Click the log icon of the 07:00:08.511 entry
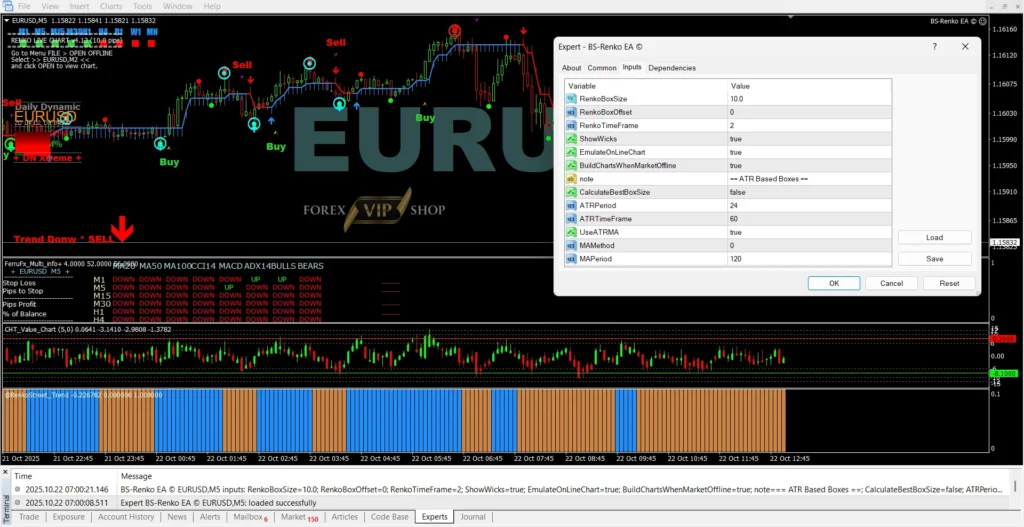 point(16,503)
